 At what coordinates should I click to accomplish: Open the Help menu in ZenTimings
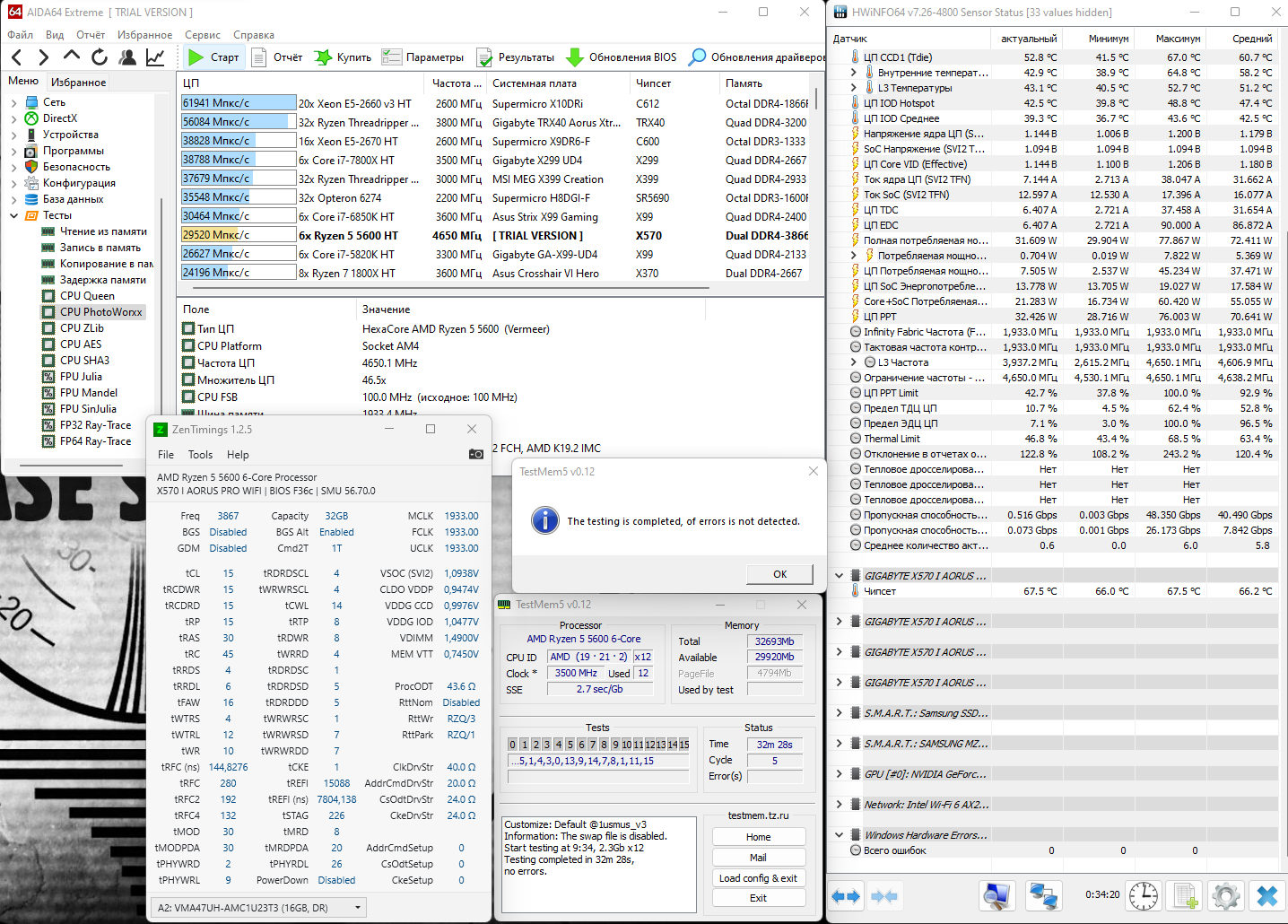pos(238,455)
